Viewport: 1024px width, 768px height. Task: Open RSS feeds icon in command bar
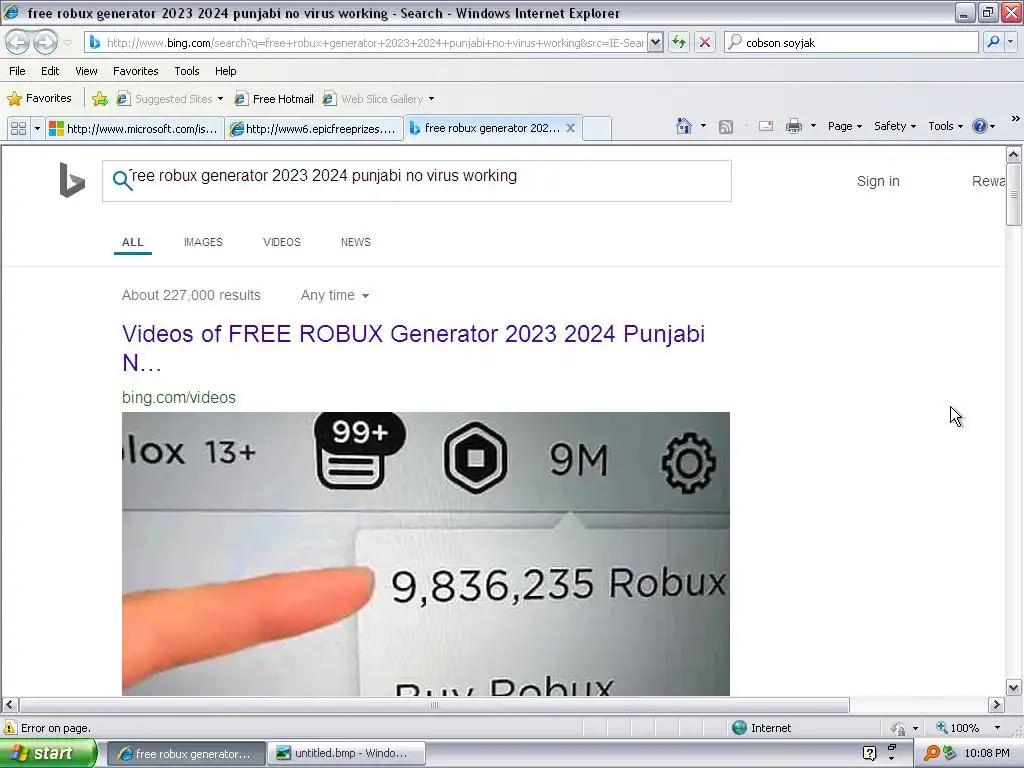(x=726, y=127)
